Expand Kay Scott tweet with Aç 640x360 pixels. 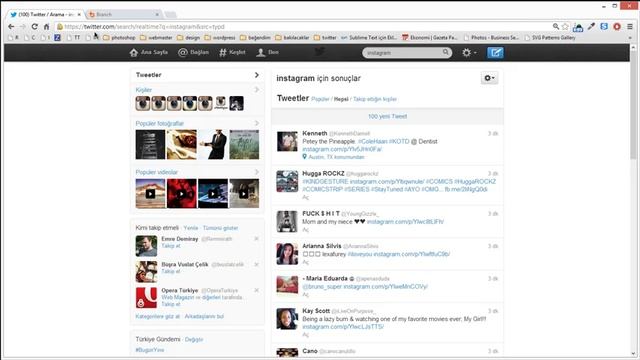click(x=305, y=335)
